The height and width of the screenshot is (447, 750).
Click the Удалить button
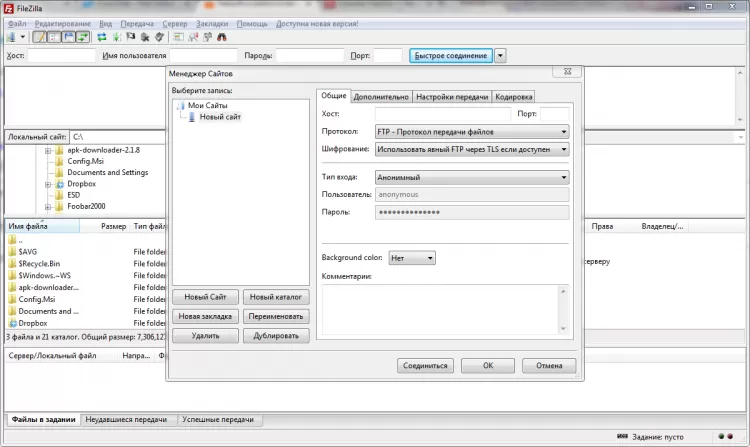205,336
